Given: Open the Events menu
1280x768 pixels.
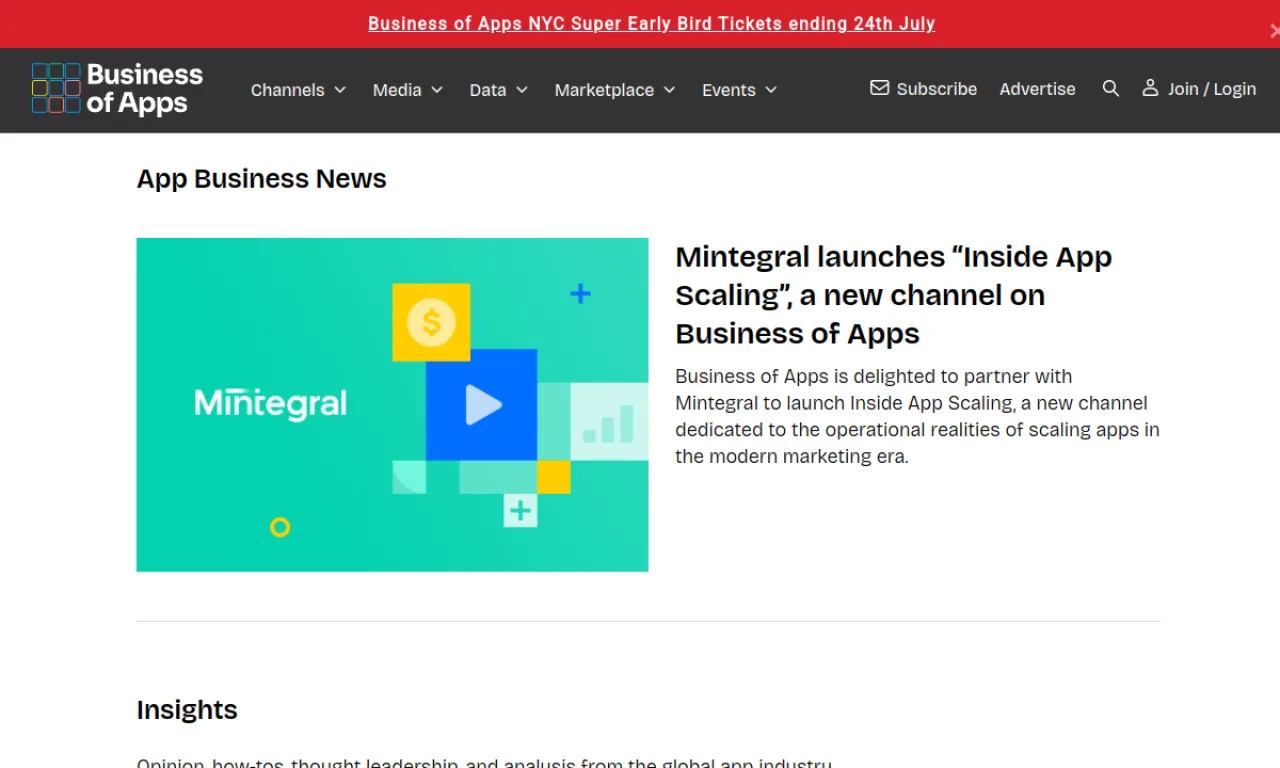Looking at the screenshot, I should [x=740, y=90].
